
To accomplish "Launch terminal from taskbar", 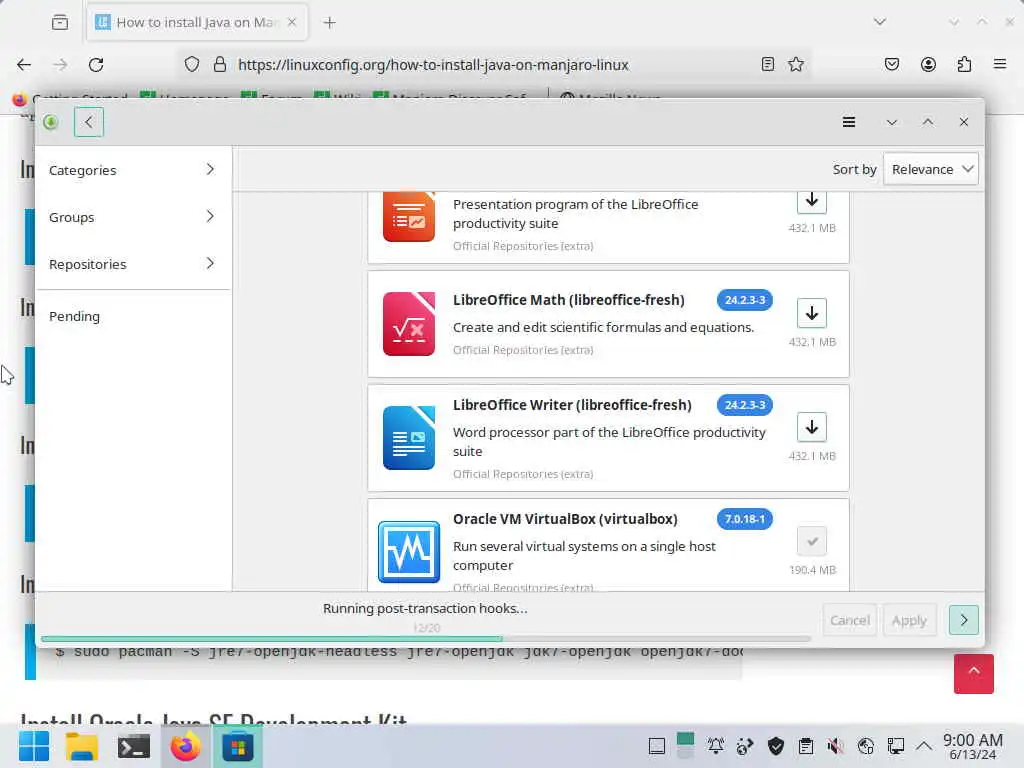I will [x=134, y=746].
